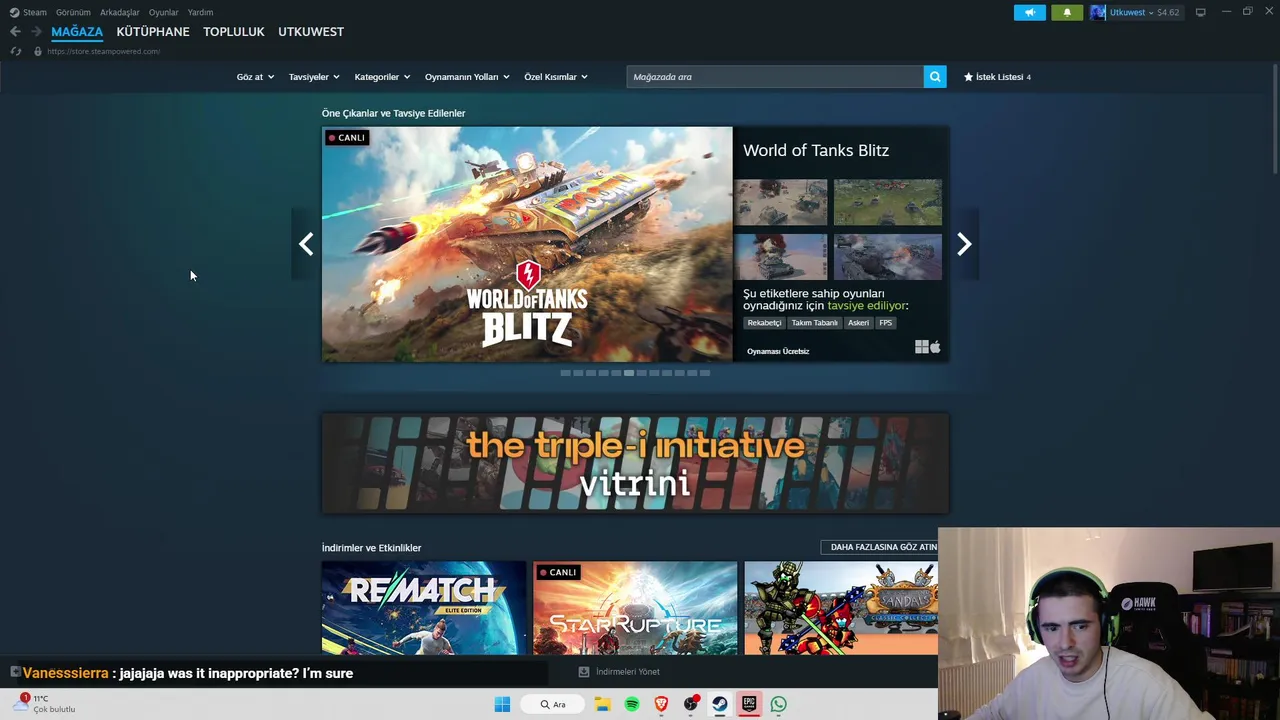Click the blue magnifier search button
The height and width of the screenshot is (720, 1280).
click(935, 77)
